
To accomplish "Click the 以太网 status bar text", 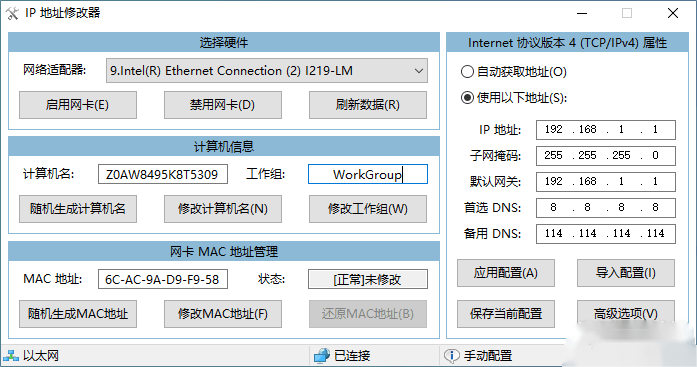I will (x=41, y=355).
